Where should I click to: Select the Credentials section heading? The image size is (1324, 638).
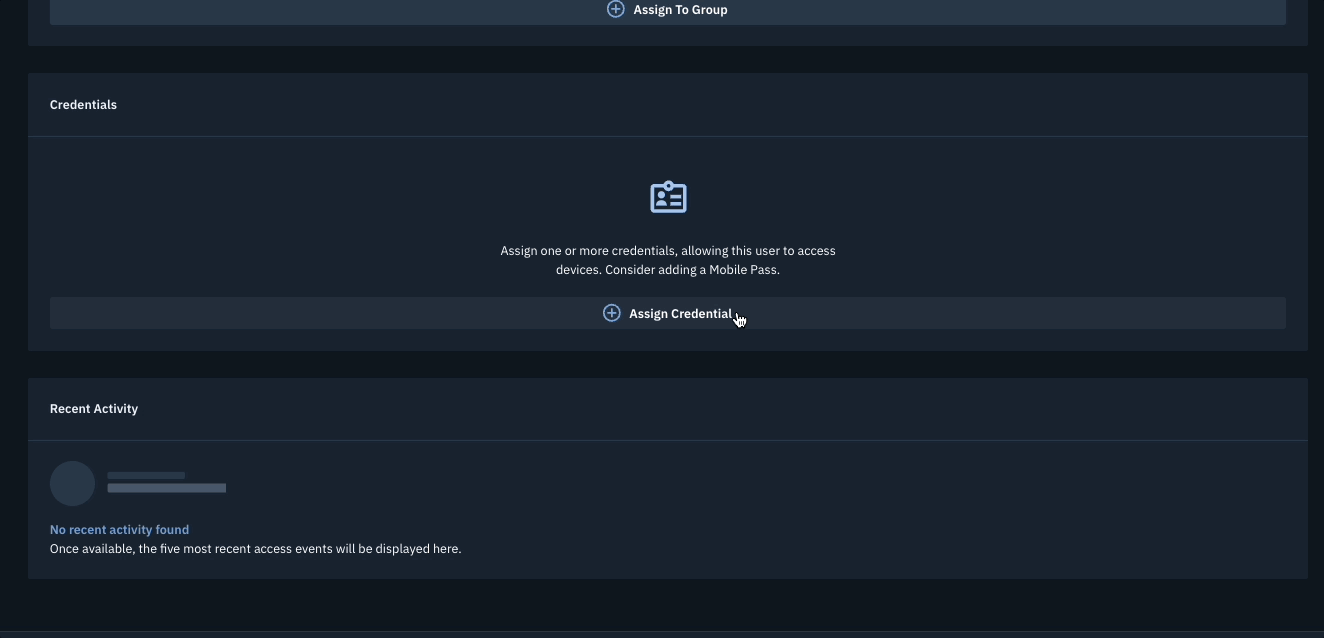click(x=83, y=105)
